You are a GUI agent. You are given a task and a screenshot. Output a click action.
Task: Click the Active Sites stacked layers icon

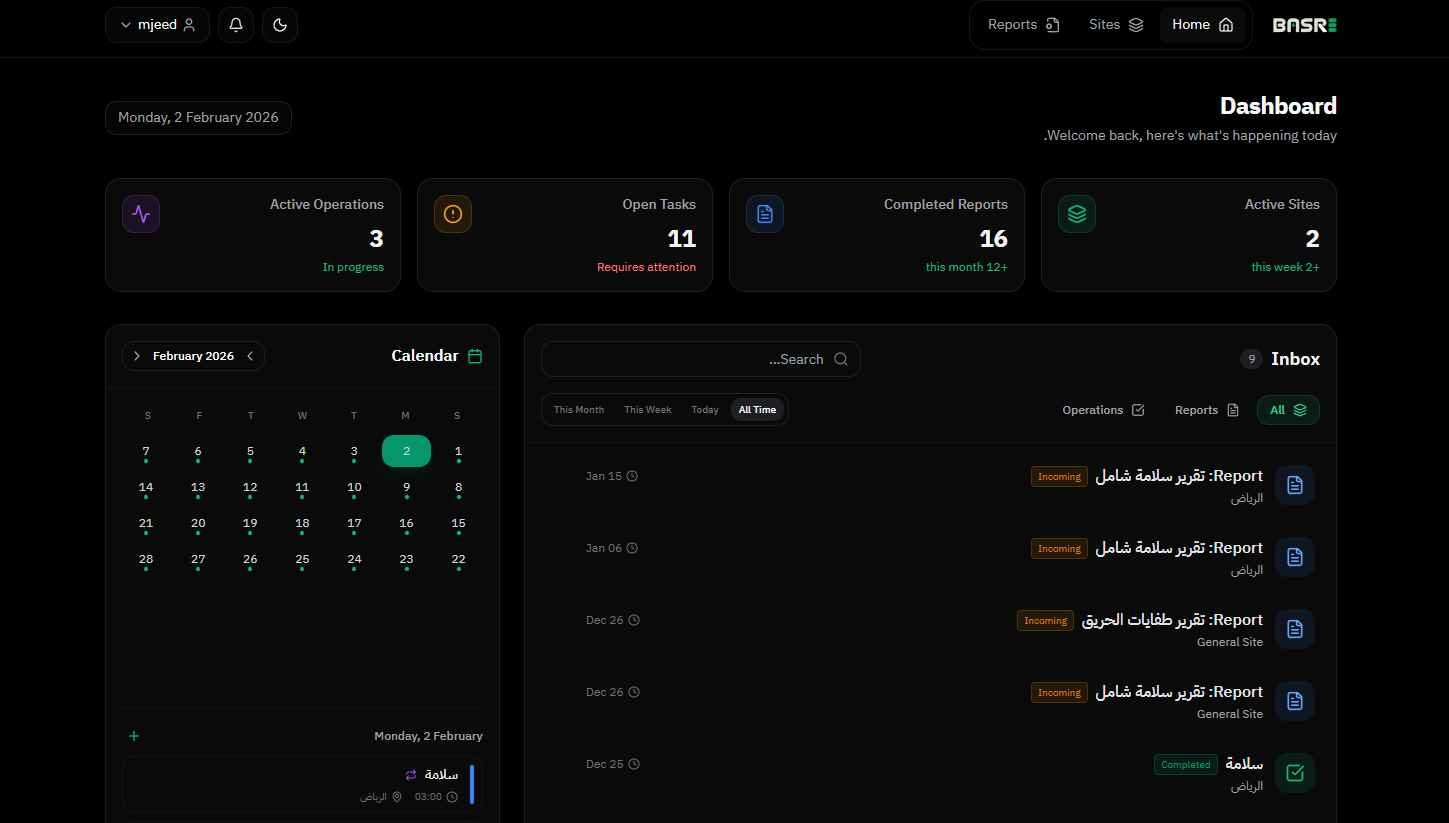[x=1076, y=213]
